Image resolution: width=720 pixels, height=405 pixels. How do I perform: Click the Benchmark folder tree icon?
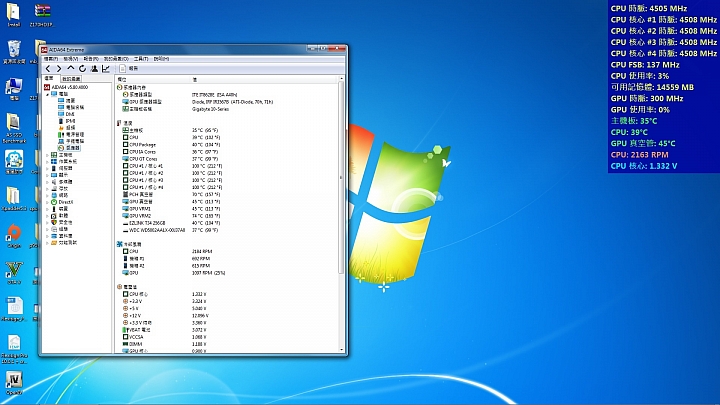click(x=54, y=242)
